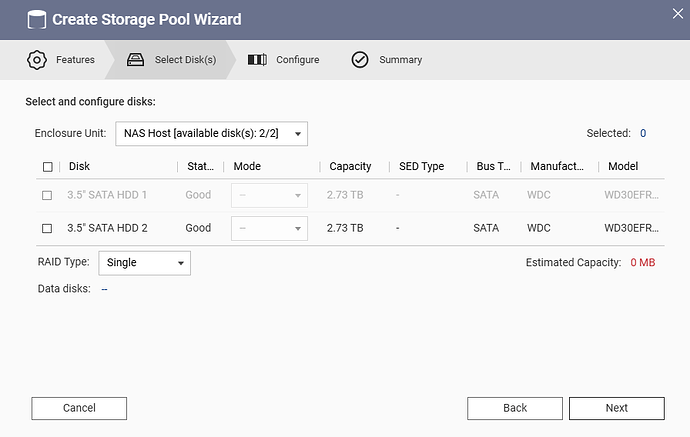This screenshot has height=437, width=690.
Task: Open the Mode dropdown for HDD 1
Action: [269, 195]
